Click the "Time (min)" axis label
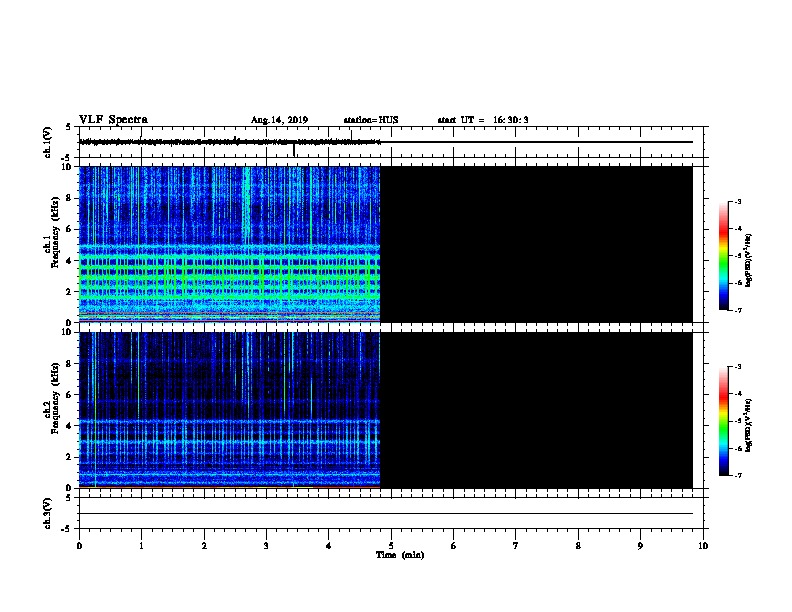Screen dimensions: 792x612 click(x=400, y=555)
